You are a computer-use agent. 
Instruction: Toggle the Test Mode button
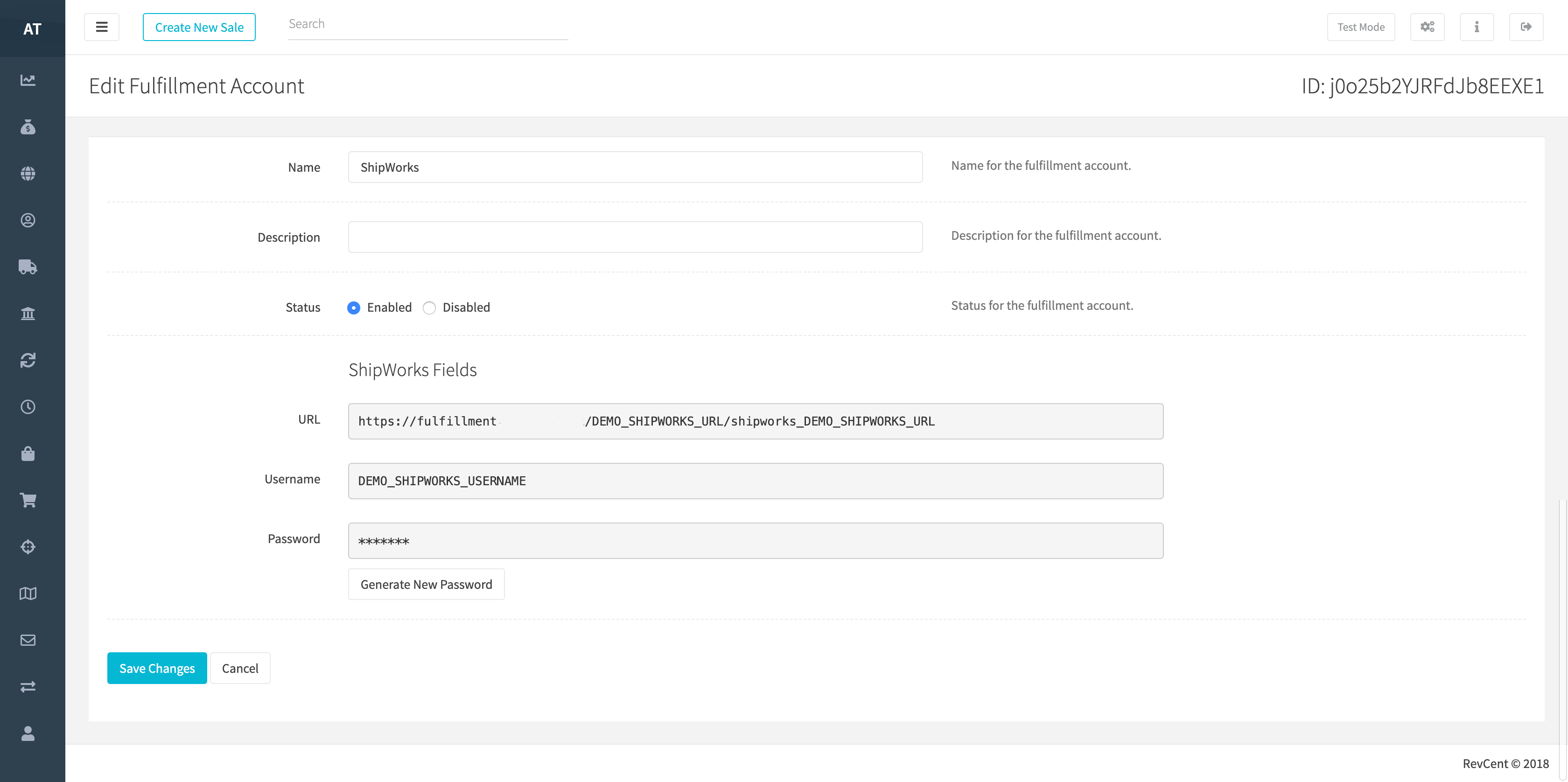click(1360, 27)
